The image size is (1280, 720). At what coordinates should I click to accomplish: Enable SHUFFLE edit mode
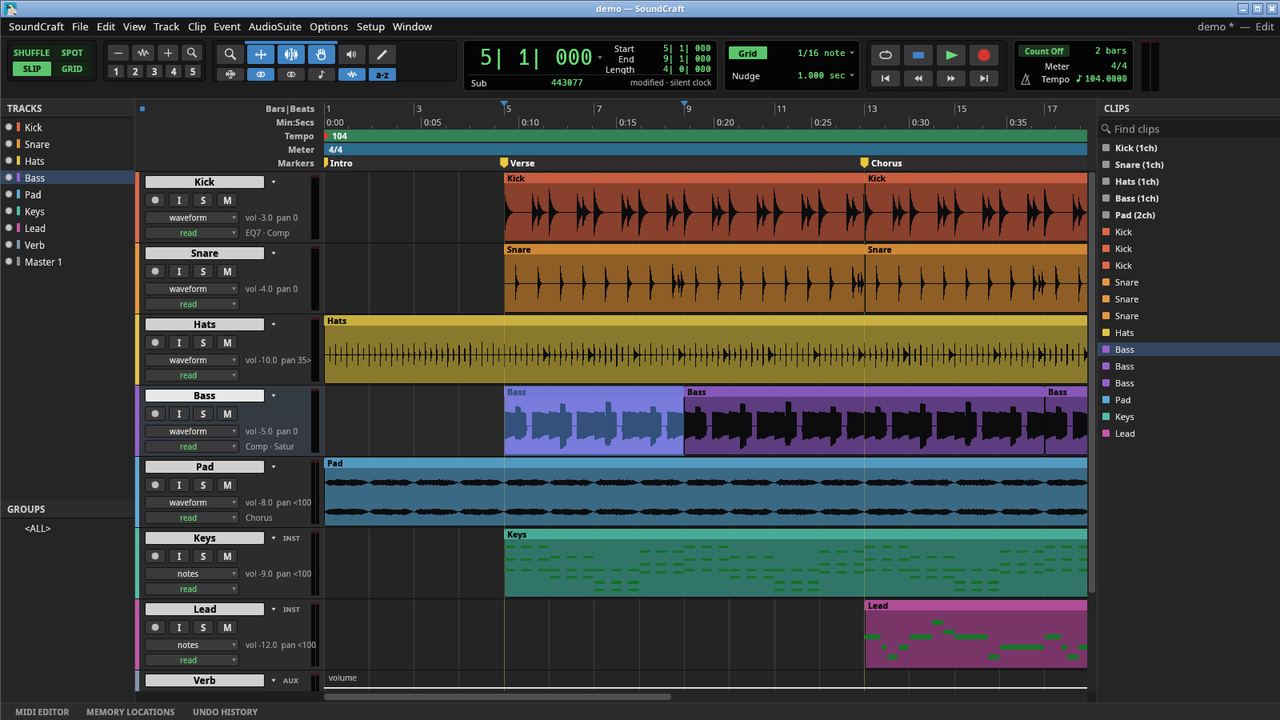click(32, 53)
